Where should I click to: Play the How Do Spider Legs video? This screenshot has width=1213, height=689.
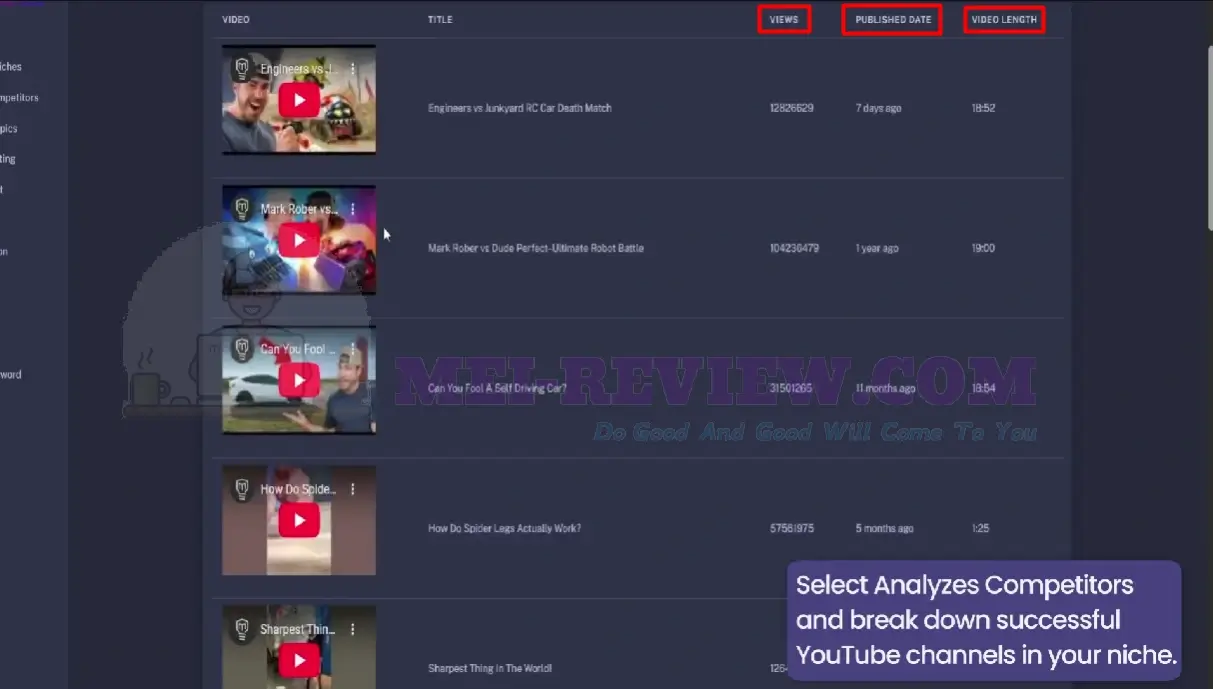[299, 520]
